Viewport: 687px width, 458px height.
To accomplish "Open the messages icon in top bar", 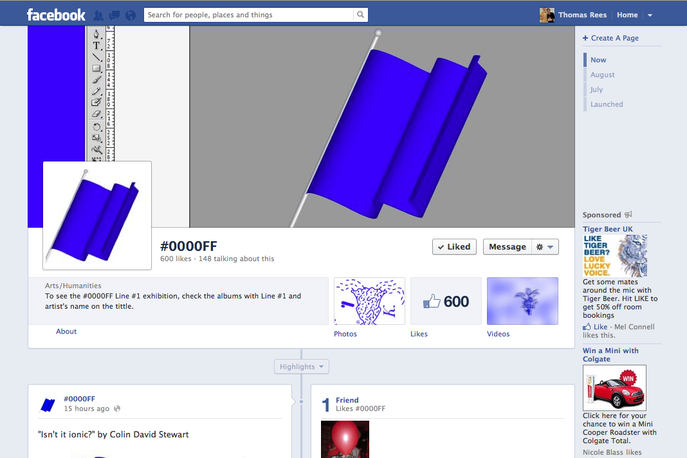I will pos(115,15).
